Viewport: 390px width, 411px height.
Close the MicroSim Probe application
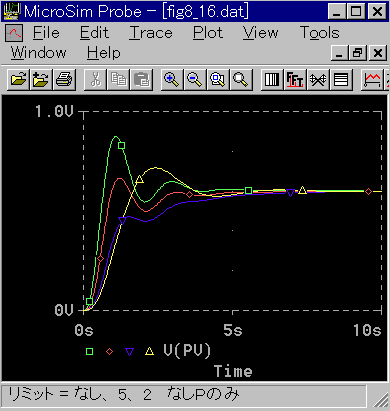pos(377,12)
